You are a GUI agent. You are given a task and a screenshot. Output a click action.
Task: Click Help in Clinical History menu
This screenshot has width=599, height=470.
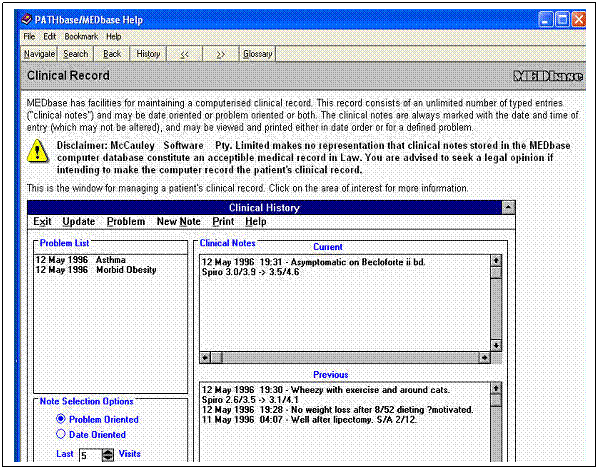click(256, 222)
